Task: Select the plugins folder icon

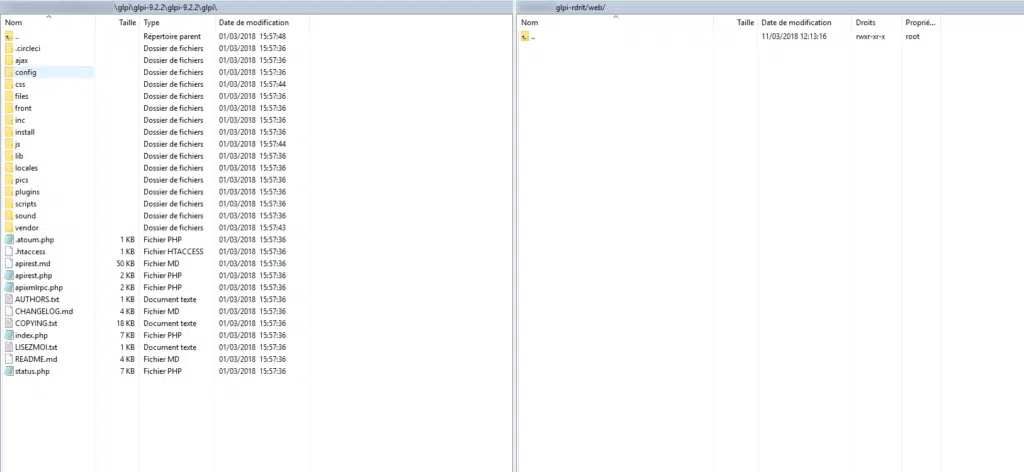Action: pyautogui.click(x=8, y=192)
